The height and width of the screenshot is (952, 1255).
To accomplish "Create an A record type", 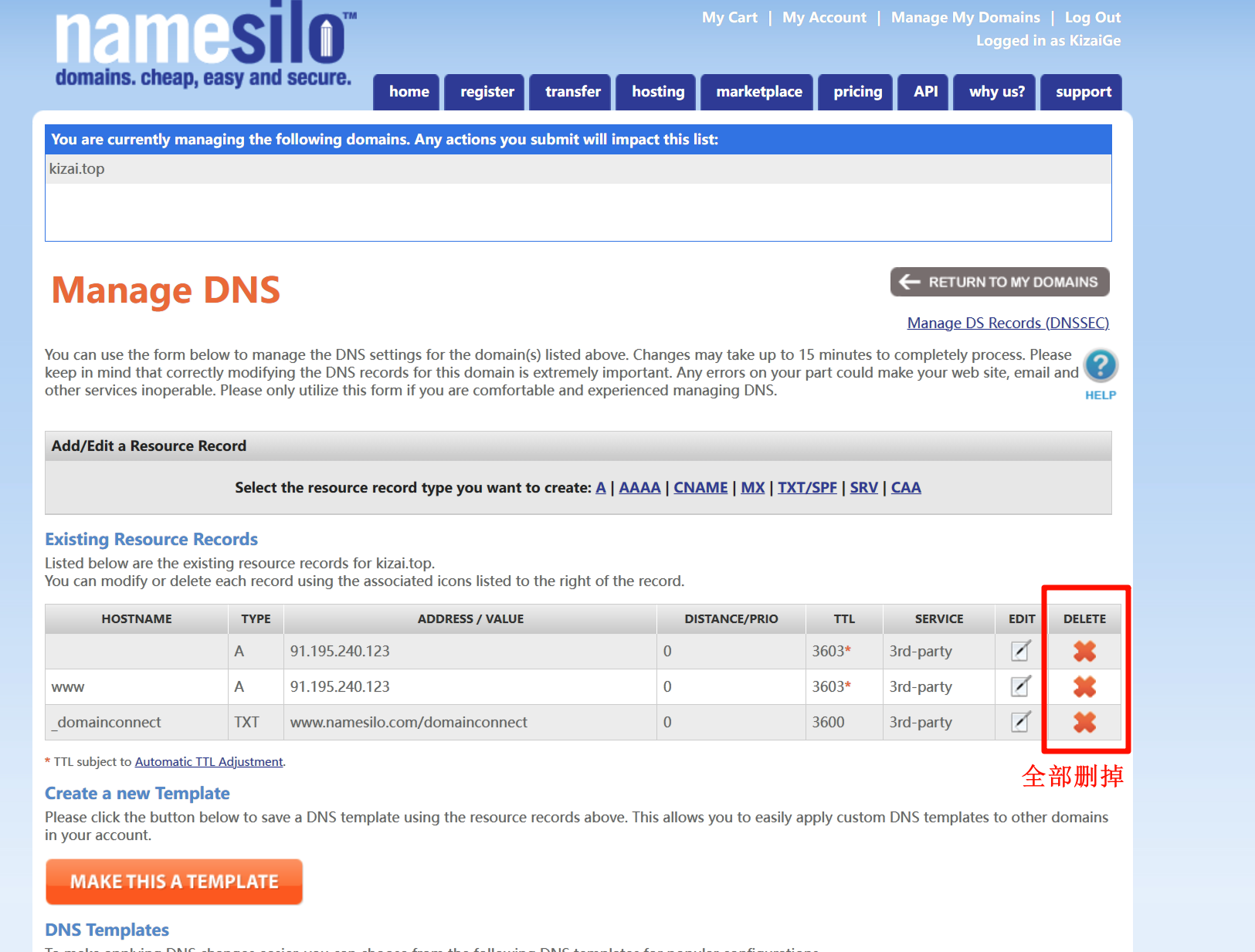I will tap(601, 488).
